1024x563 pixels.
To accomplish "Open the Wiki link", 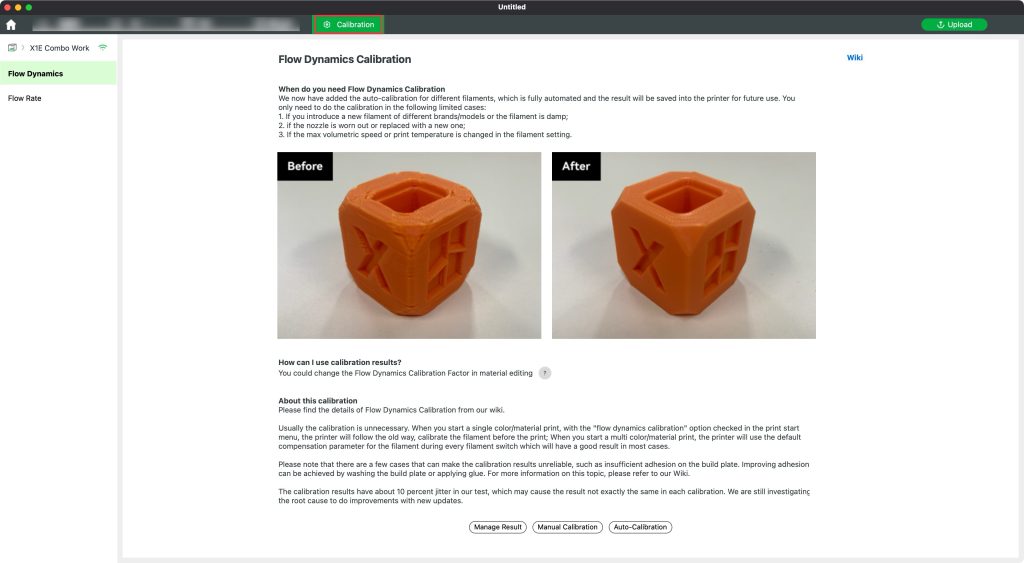I will pos(854,57).
